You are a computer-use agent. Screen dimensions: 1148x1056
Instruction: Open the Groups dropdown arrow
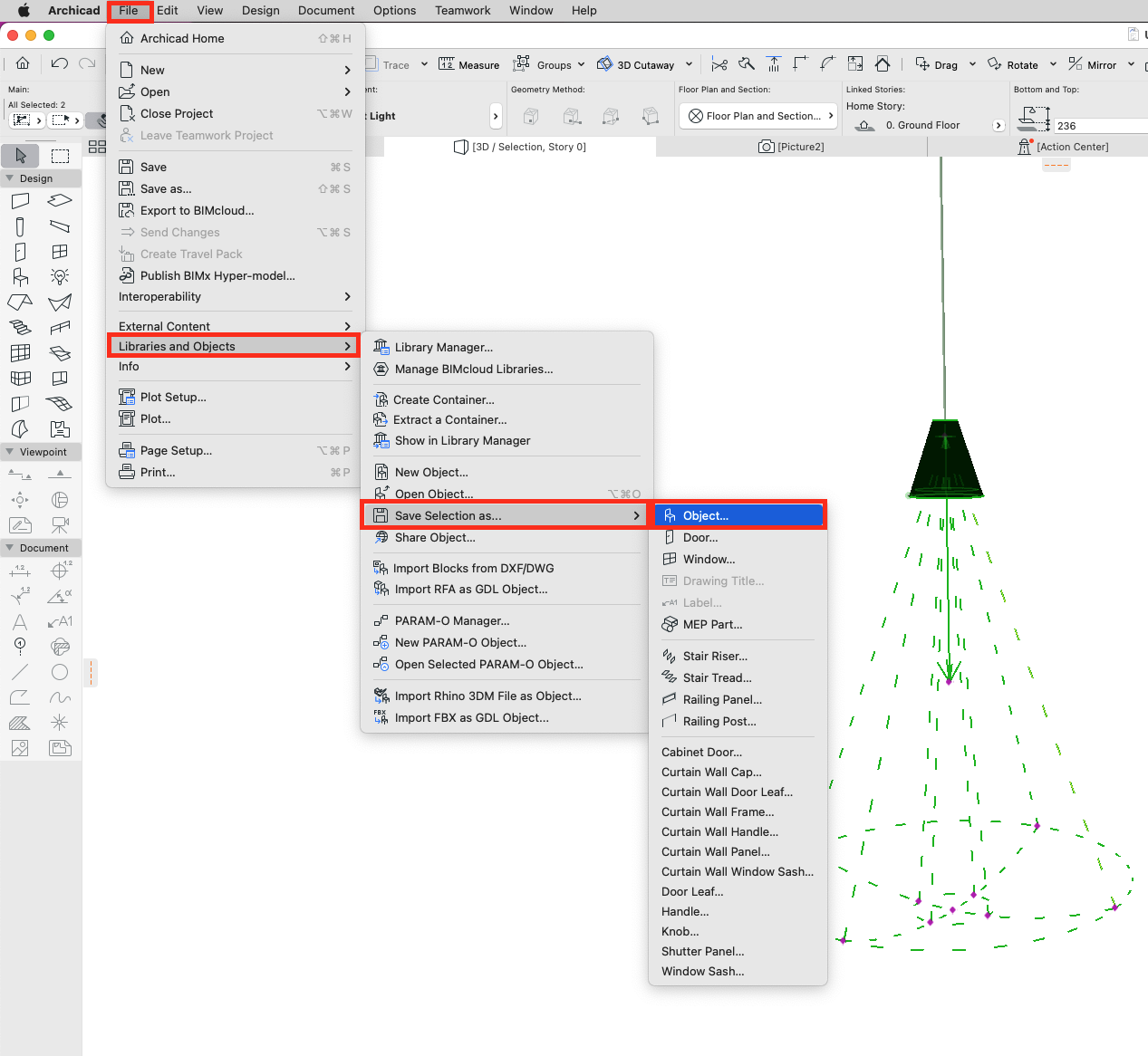pyautogui.click(x=581, y=64)
